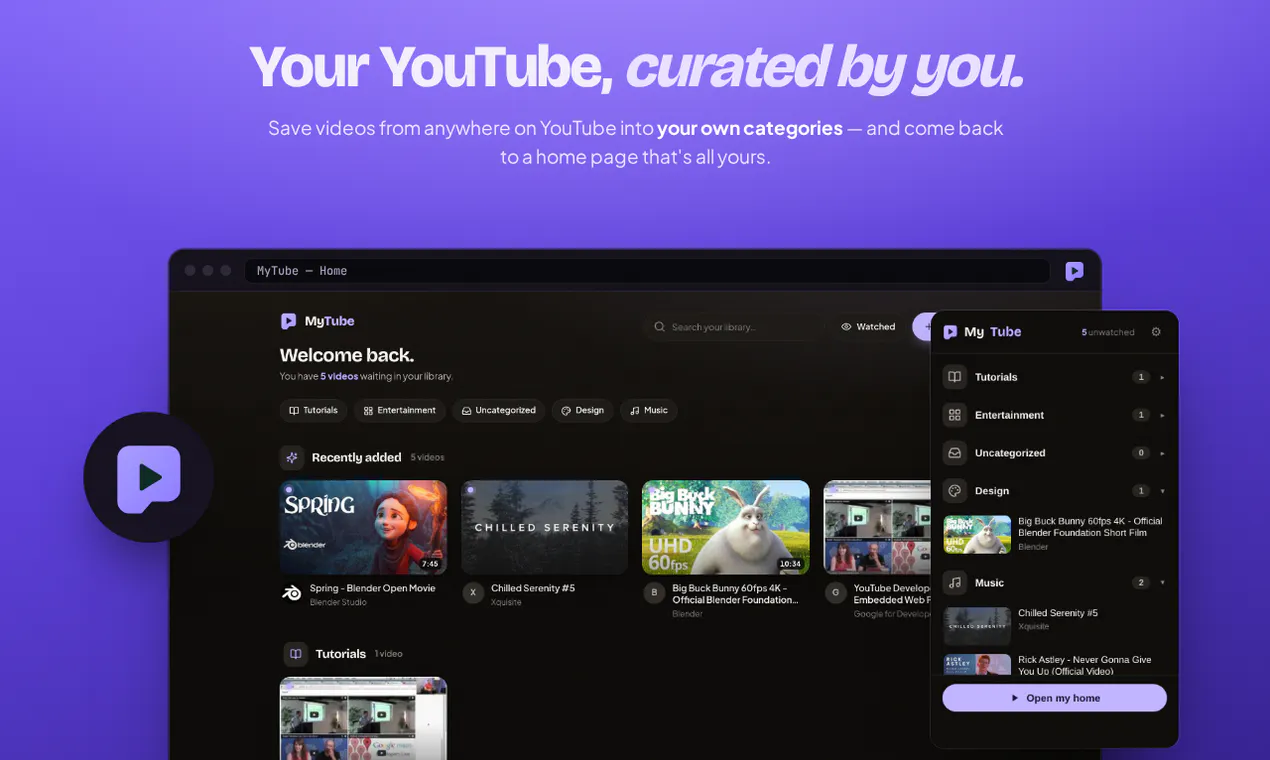Click the Design palette icon in the popup
This screenshot has height=760, width=1270.
point(955,491)
